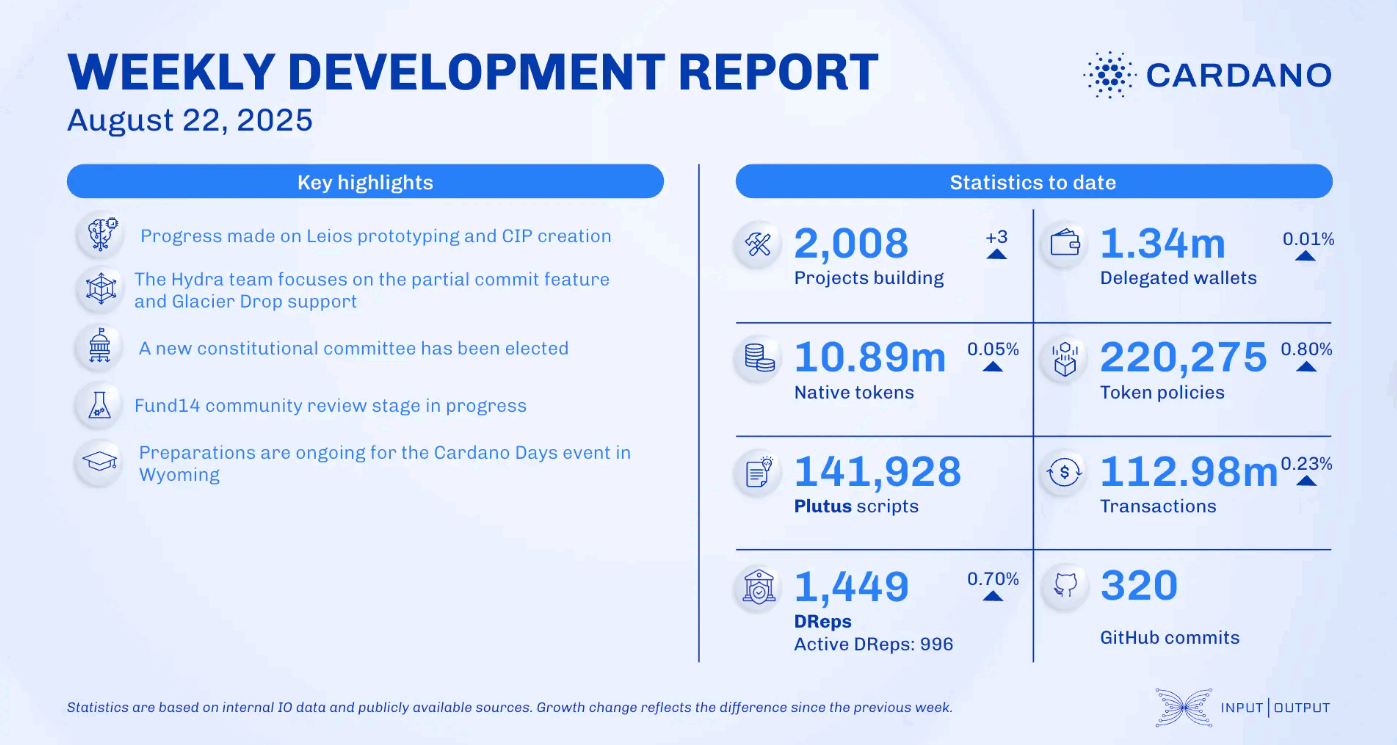This screenshot has width=1397, height=745.
Task: Click the 1,449 DReps value
Action: 852,587
